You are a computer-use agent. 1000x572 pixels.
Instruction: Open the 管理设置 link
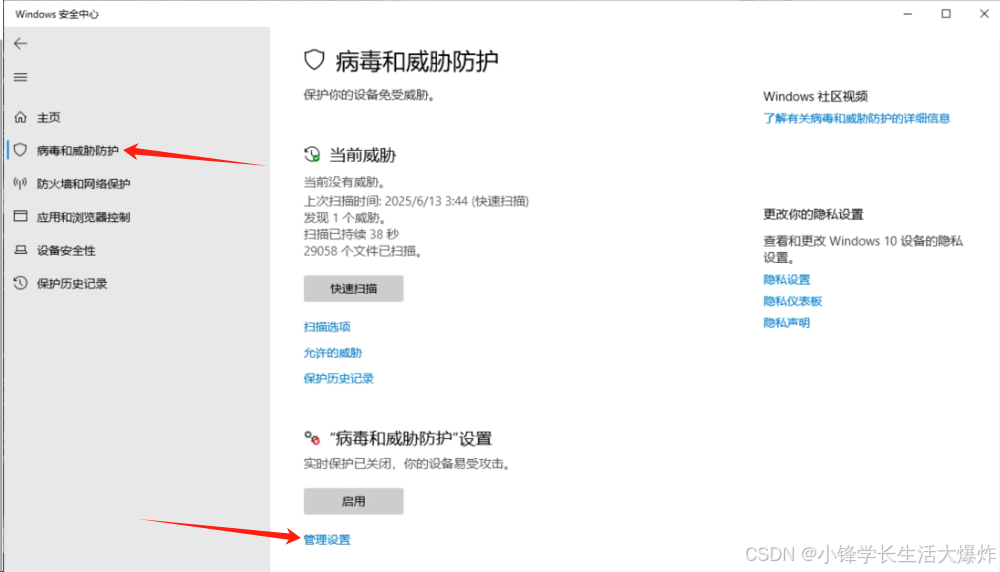pos(327,539)
